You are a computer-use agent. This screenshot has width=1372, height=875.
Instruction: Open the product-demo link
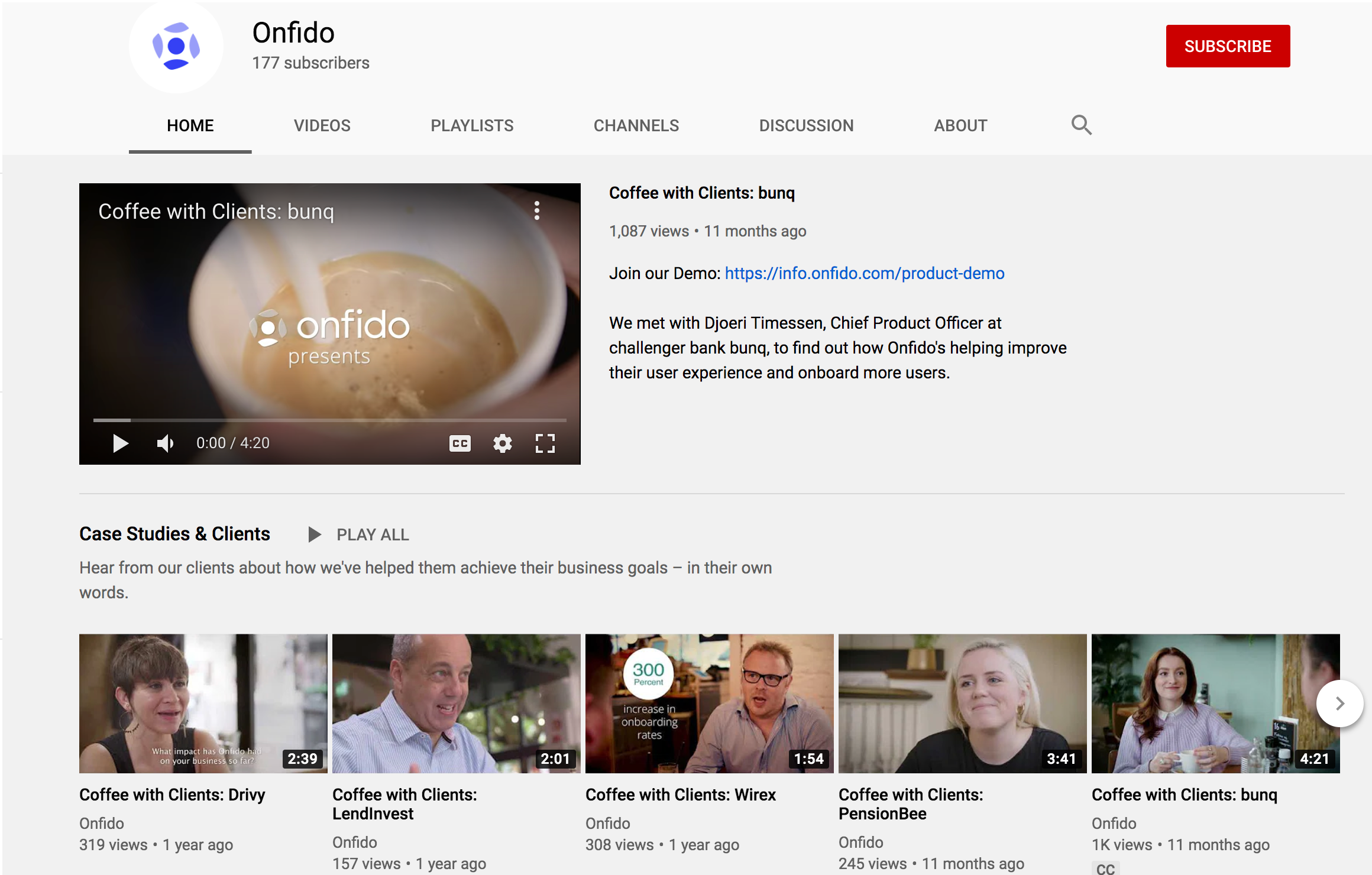865,273
